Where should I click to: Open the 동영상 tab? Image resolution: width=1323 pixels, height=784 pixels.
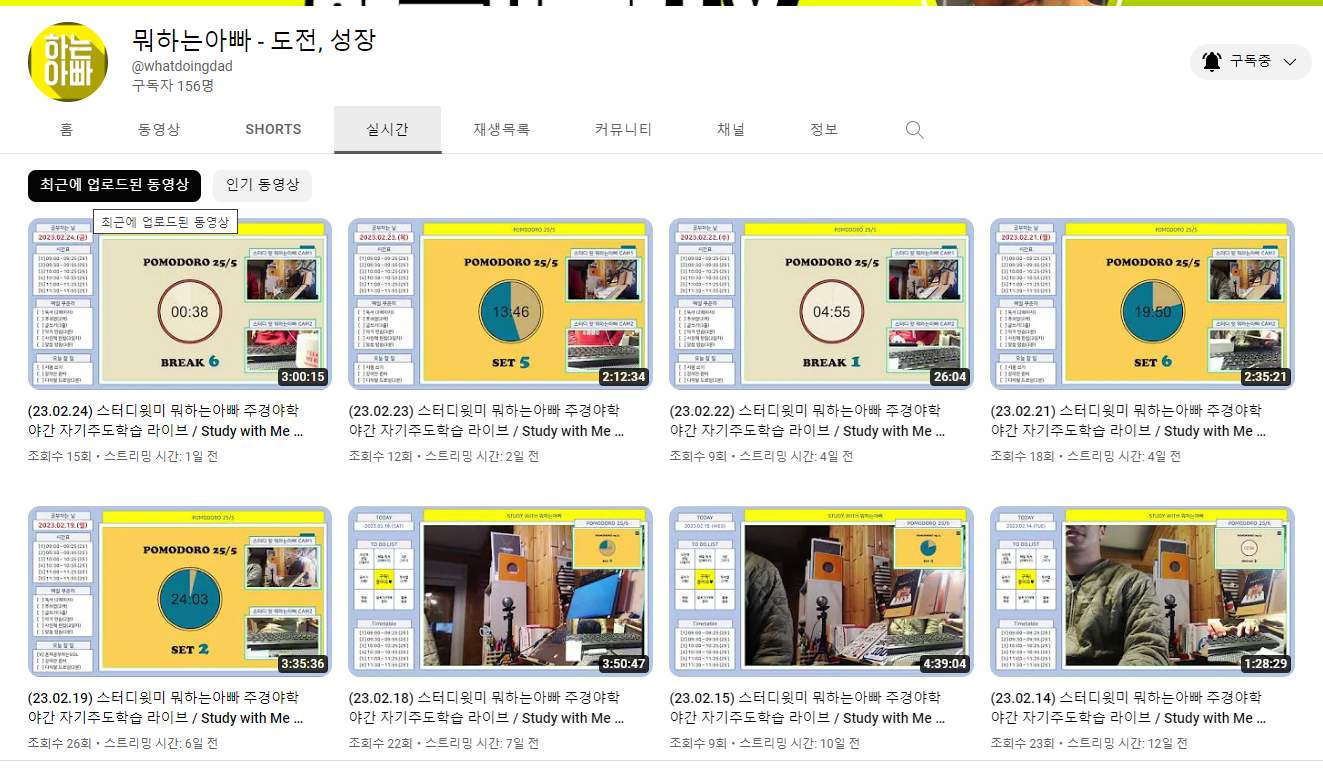pos(159,130)
